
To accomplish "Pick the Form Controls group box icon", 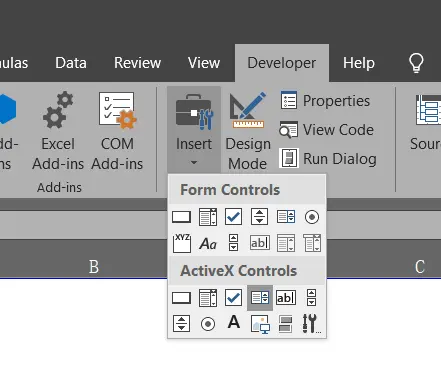I will 182,243.
